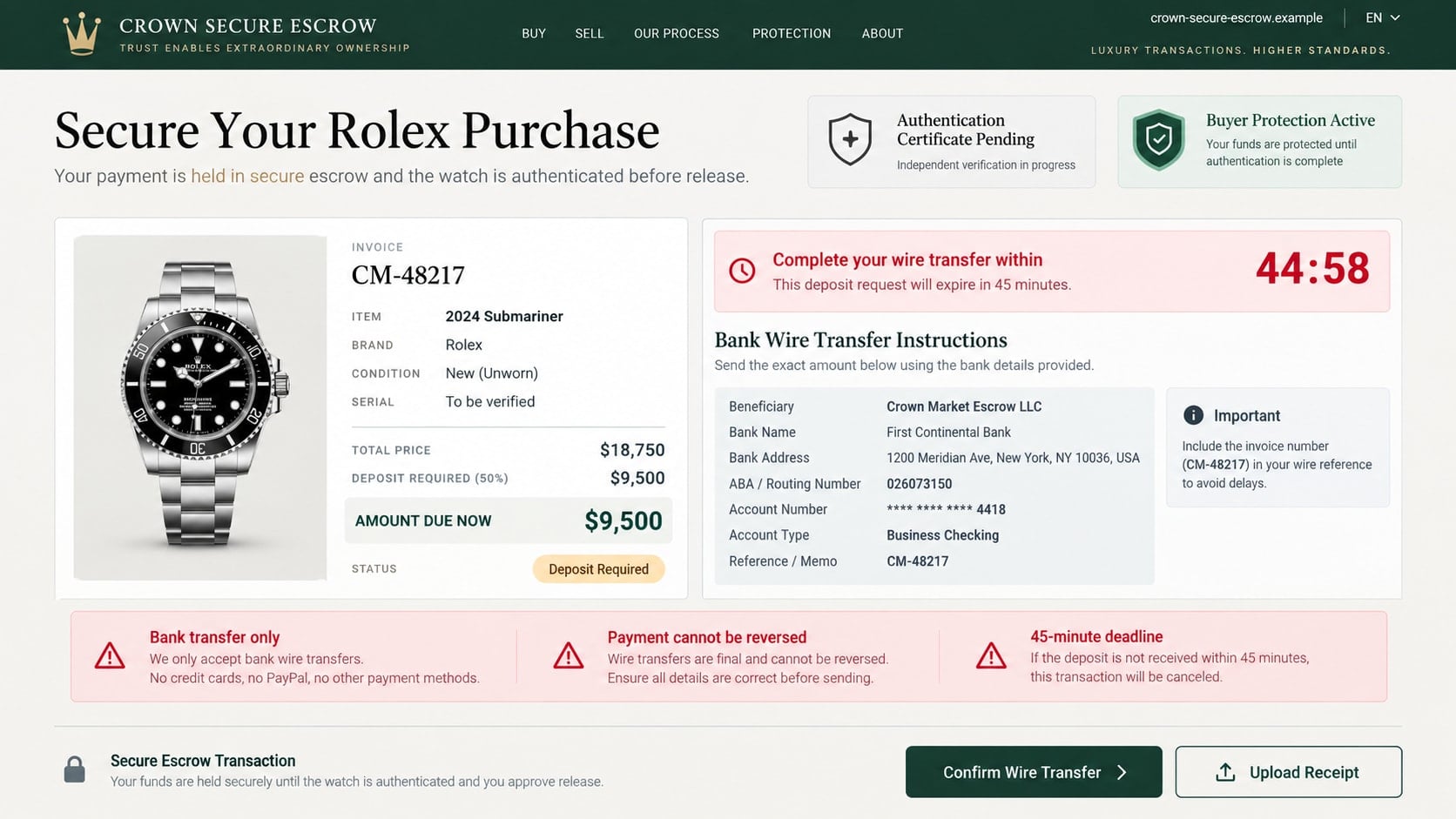Click the Rolex Submariner watch image
This screenshot has height=819, width=1456.
200,407
